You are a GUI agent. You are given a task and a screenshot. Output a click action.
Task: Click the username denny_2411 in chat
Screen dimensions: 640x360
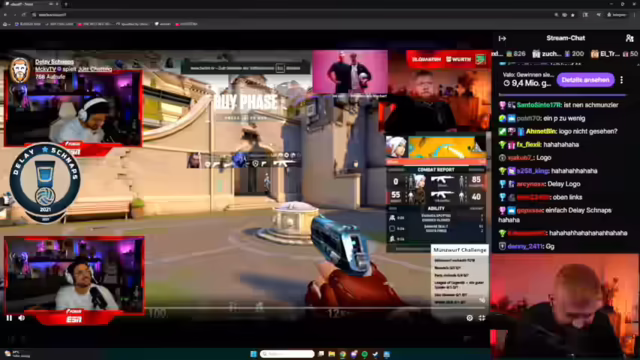[524, 247]
